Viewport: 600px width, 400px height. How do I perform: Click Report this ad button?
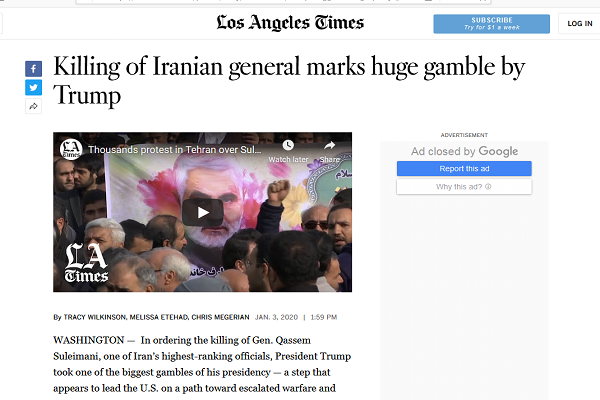coord(464,168)
